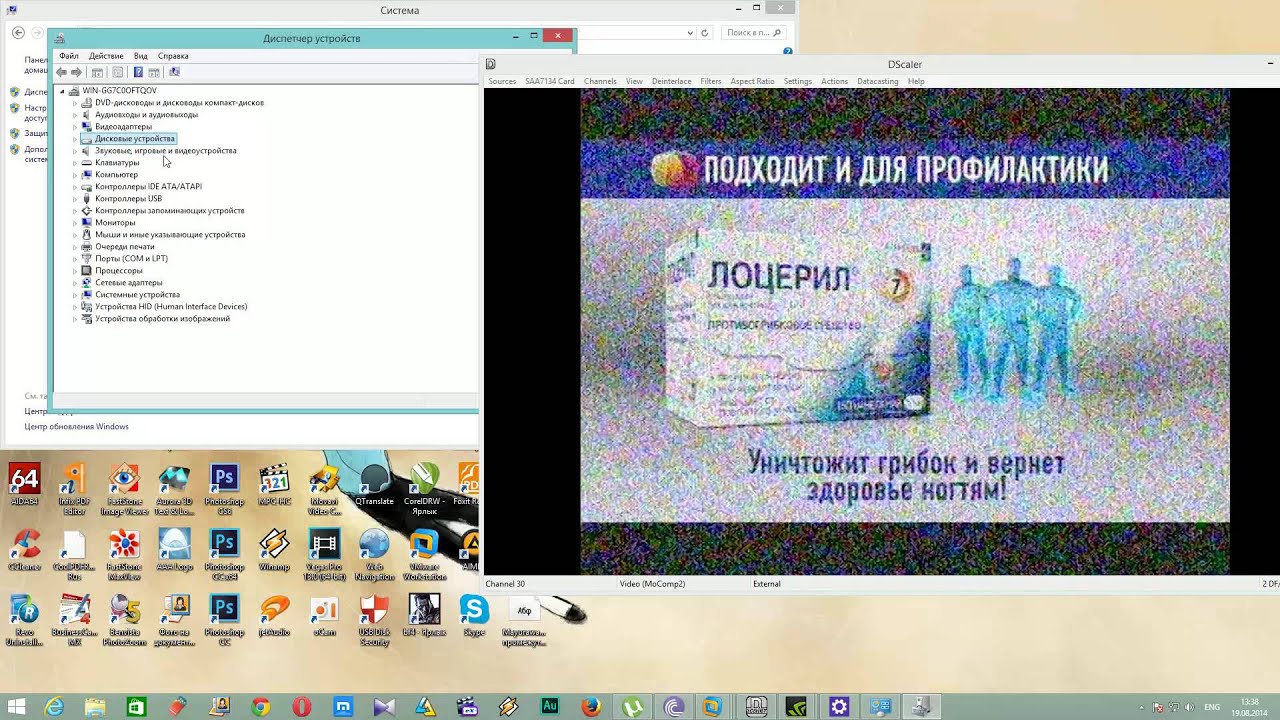This screenshot has height=720, width=1280.
Task: Expand Звуковые, игровые и видеоустройства node
Action: pyautogui.click(x=75, y=151)
